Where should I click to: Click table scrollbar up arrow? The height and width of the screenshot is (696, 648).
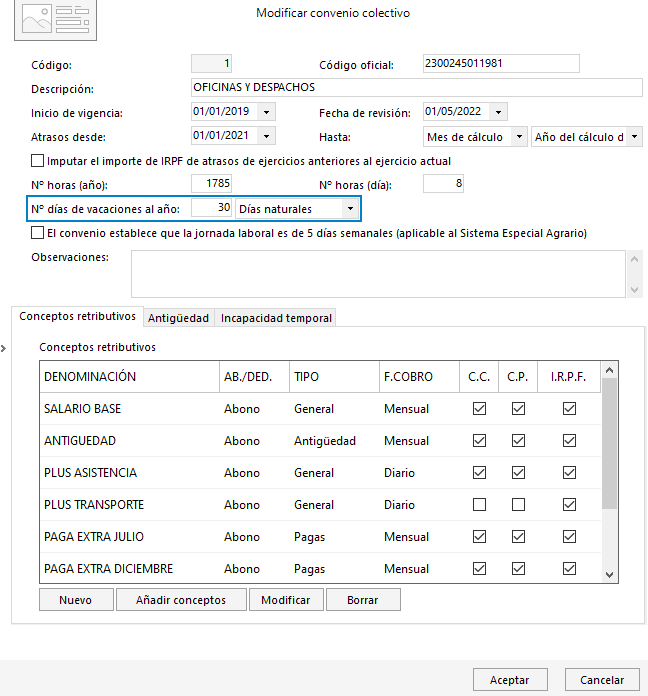(609, 370)
